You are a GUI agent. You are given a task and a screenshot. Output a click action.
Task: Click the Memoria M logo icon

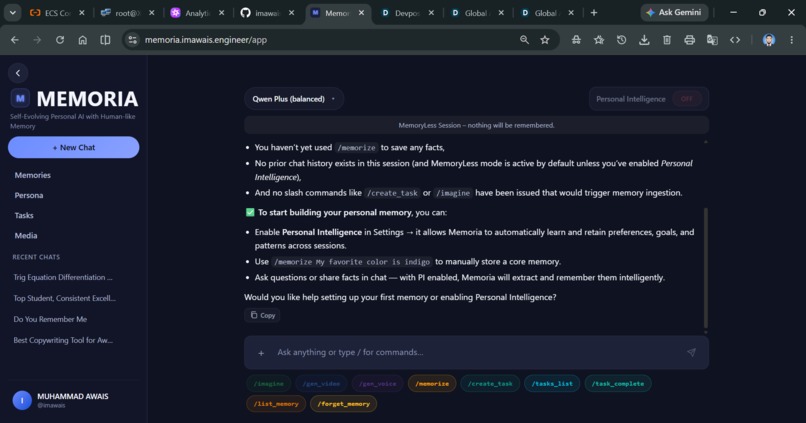click(x=20, y=98)
